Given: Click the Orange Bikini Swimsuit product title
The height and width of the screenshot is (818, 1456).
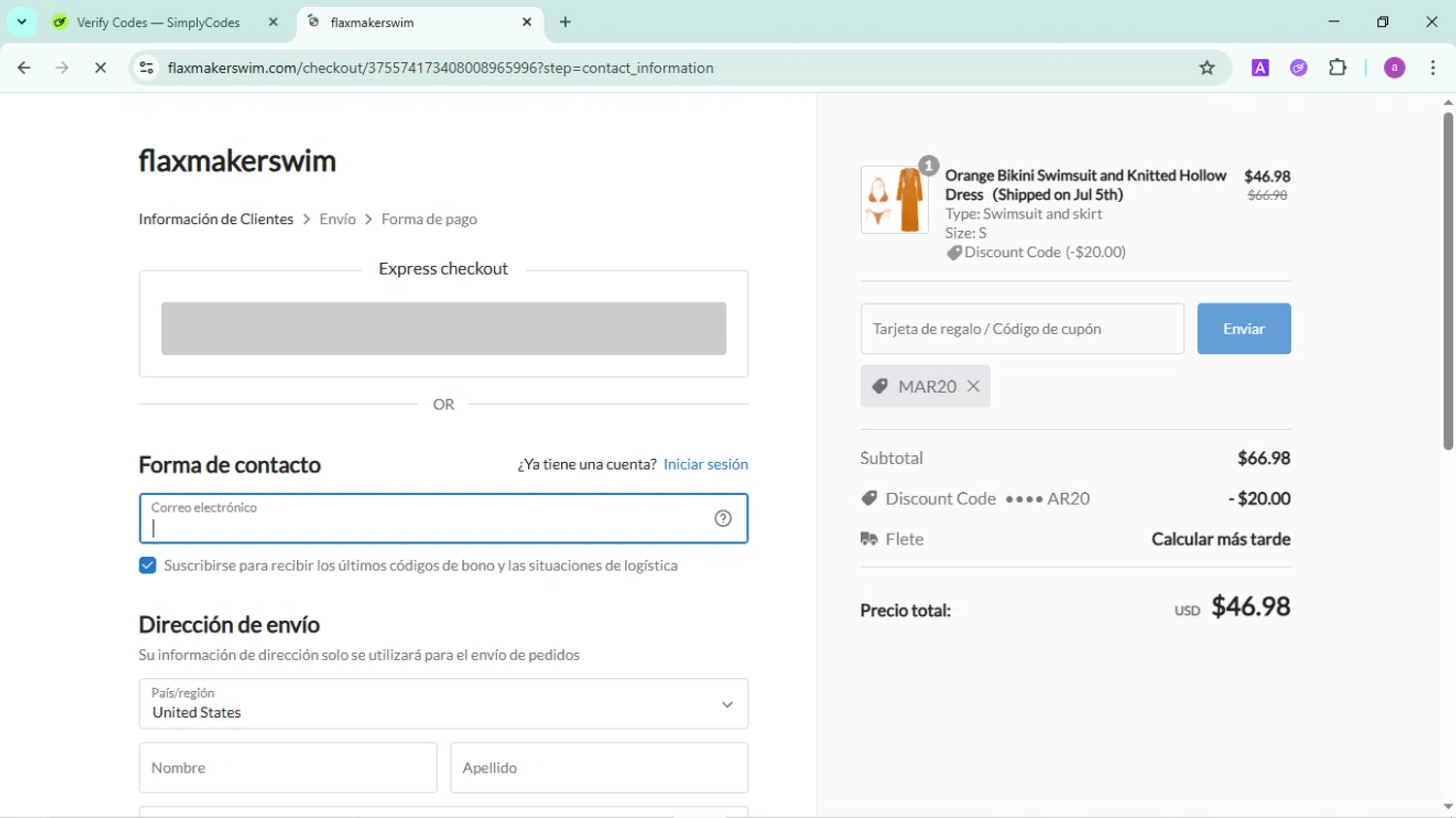Looking at the screenshot, I should pos(1085,185).
